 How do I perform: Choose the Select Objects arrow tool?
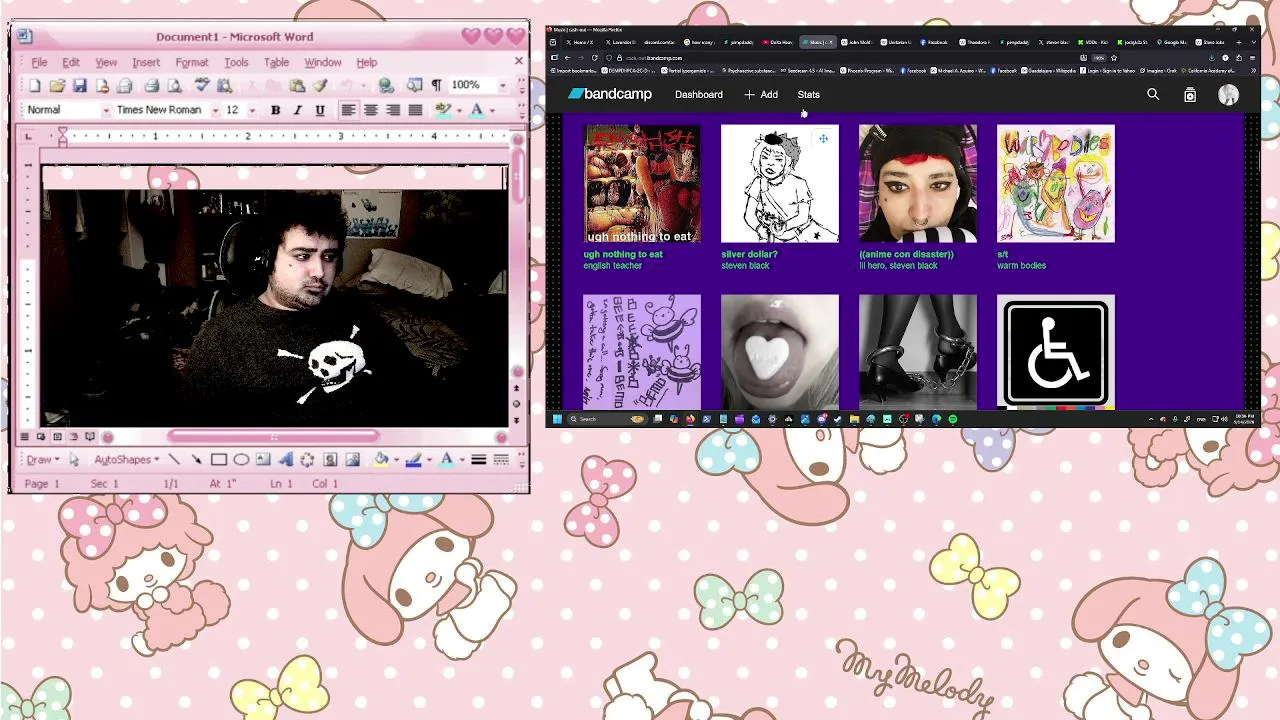74,460
